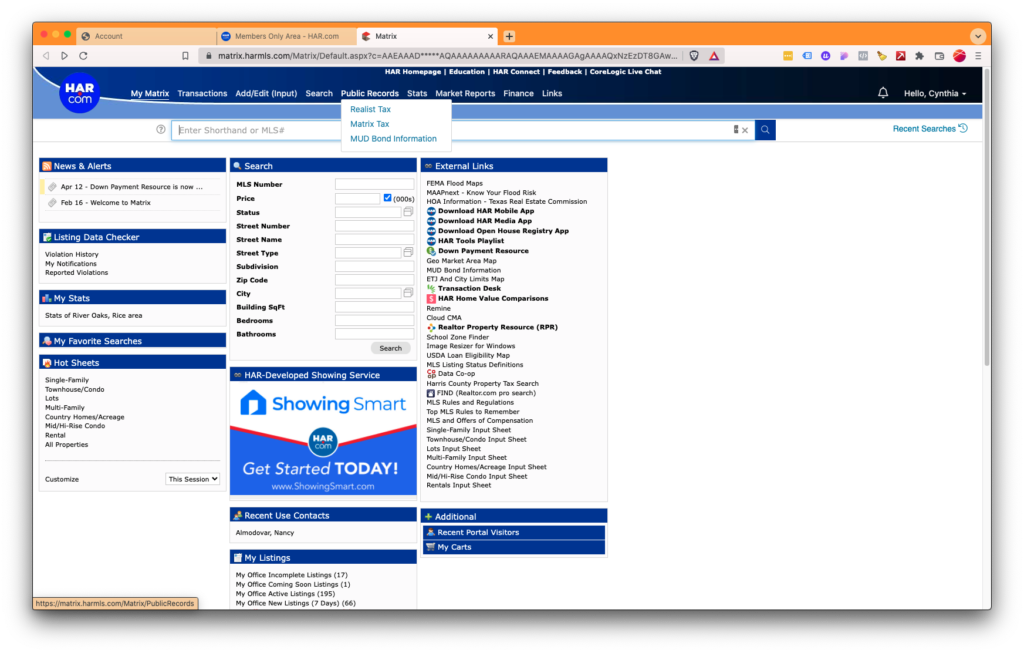Open the My Matrix menu
Image resolution: width=1024 pixels, height=653 pixels.
point(150,93)
